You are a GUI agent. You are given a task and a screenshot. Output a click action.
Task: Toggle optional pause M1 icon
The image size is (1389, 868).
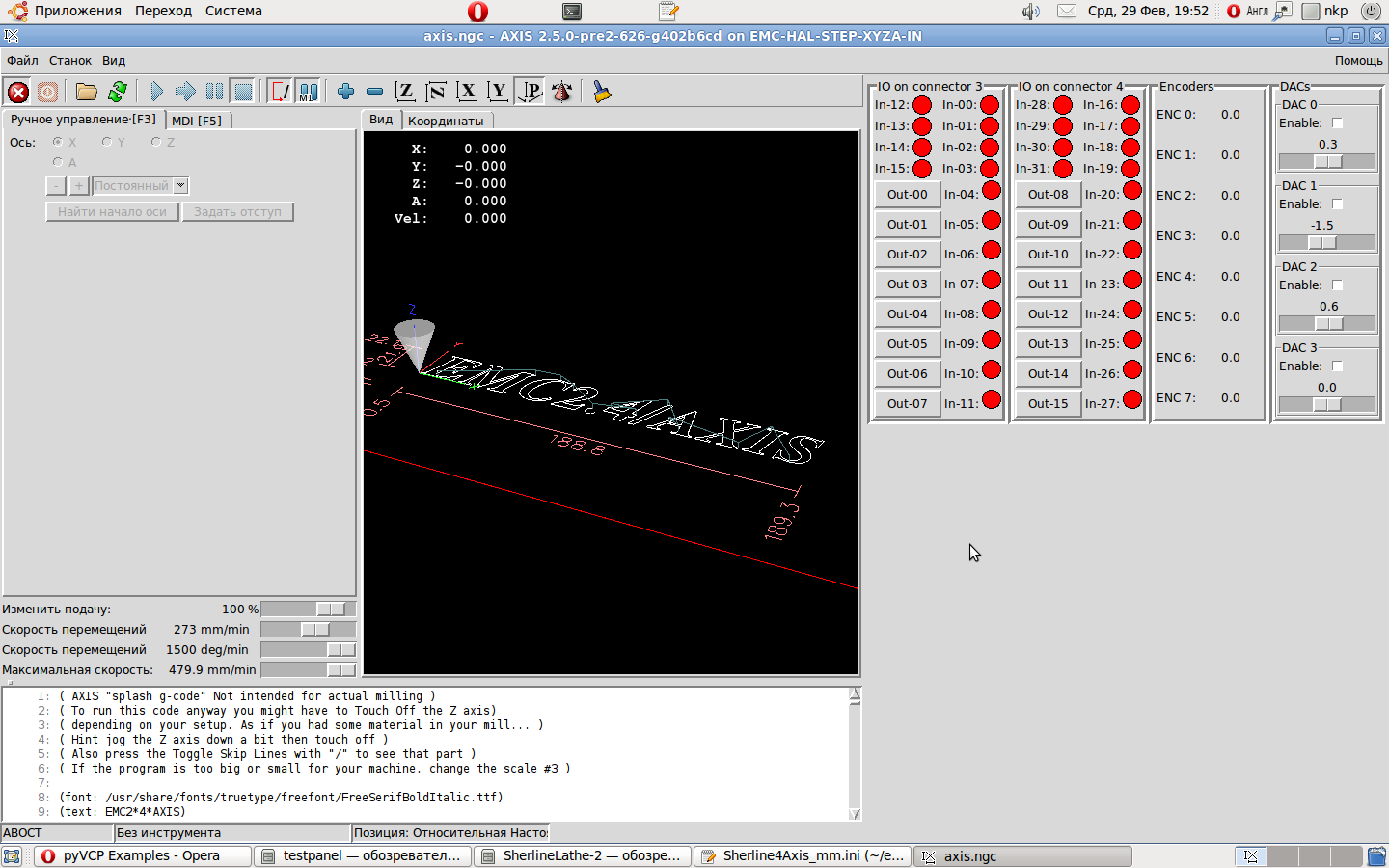click(x=308, y=92)
